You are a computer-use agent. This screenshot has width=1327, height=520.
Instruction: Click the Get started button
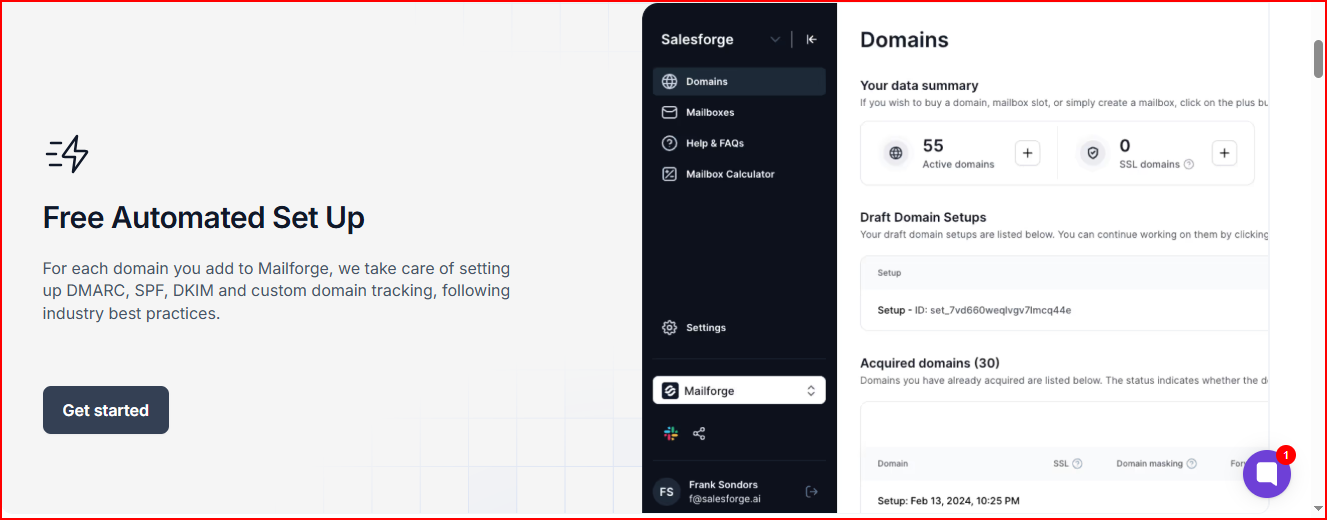coord(106,410)
